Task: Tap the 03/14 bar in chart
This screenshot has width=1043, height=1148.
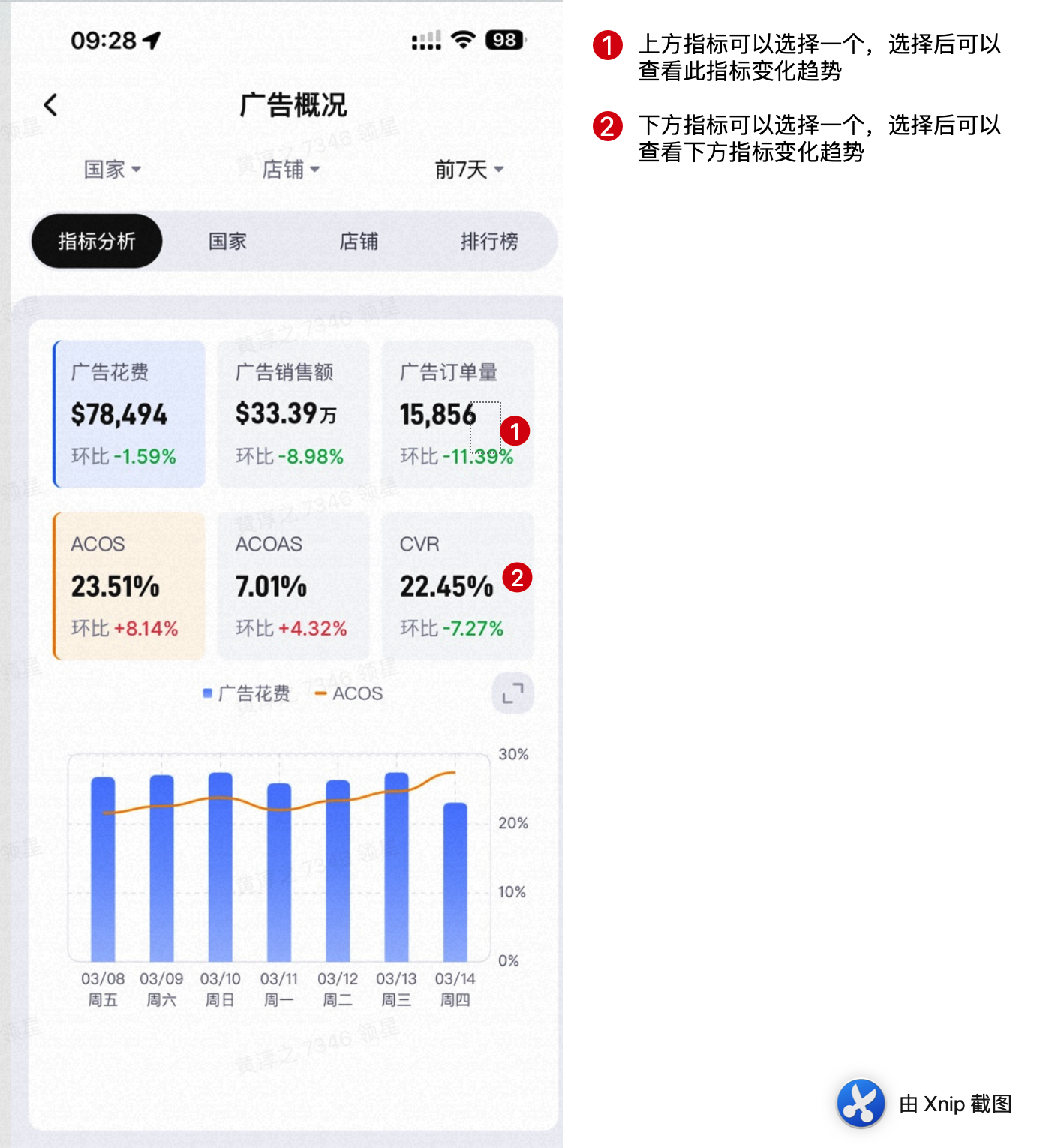Action: click(455, 882)
